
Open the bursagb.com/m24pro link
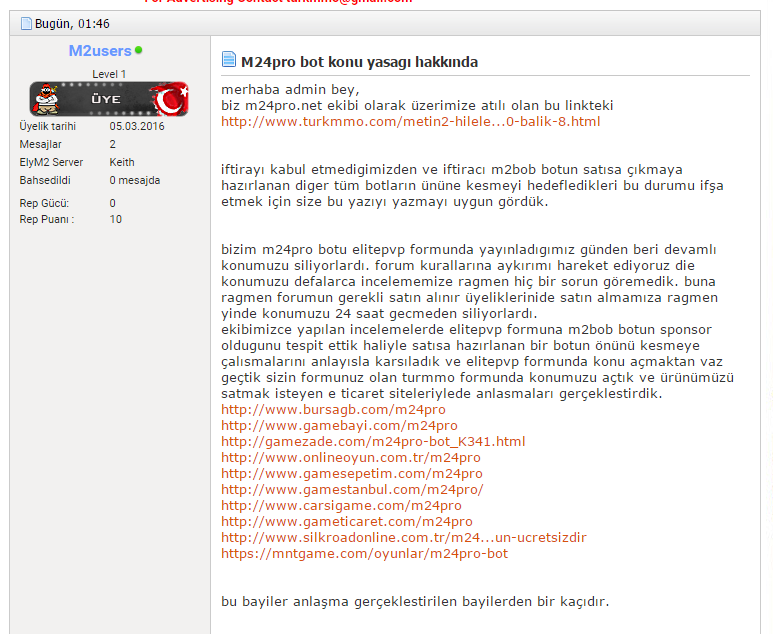(x=333, y=409)
